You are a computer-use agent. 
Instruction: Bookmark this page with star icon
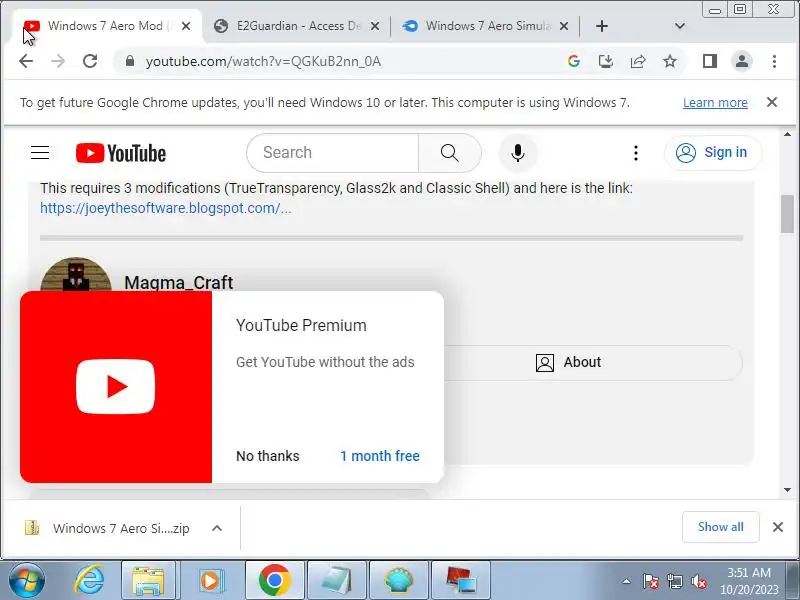[669, 61]
